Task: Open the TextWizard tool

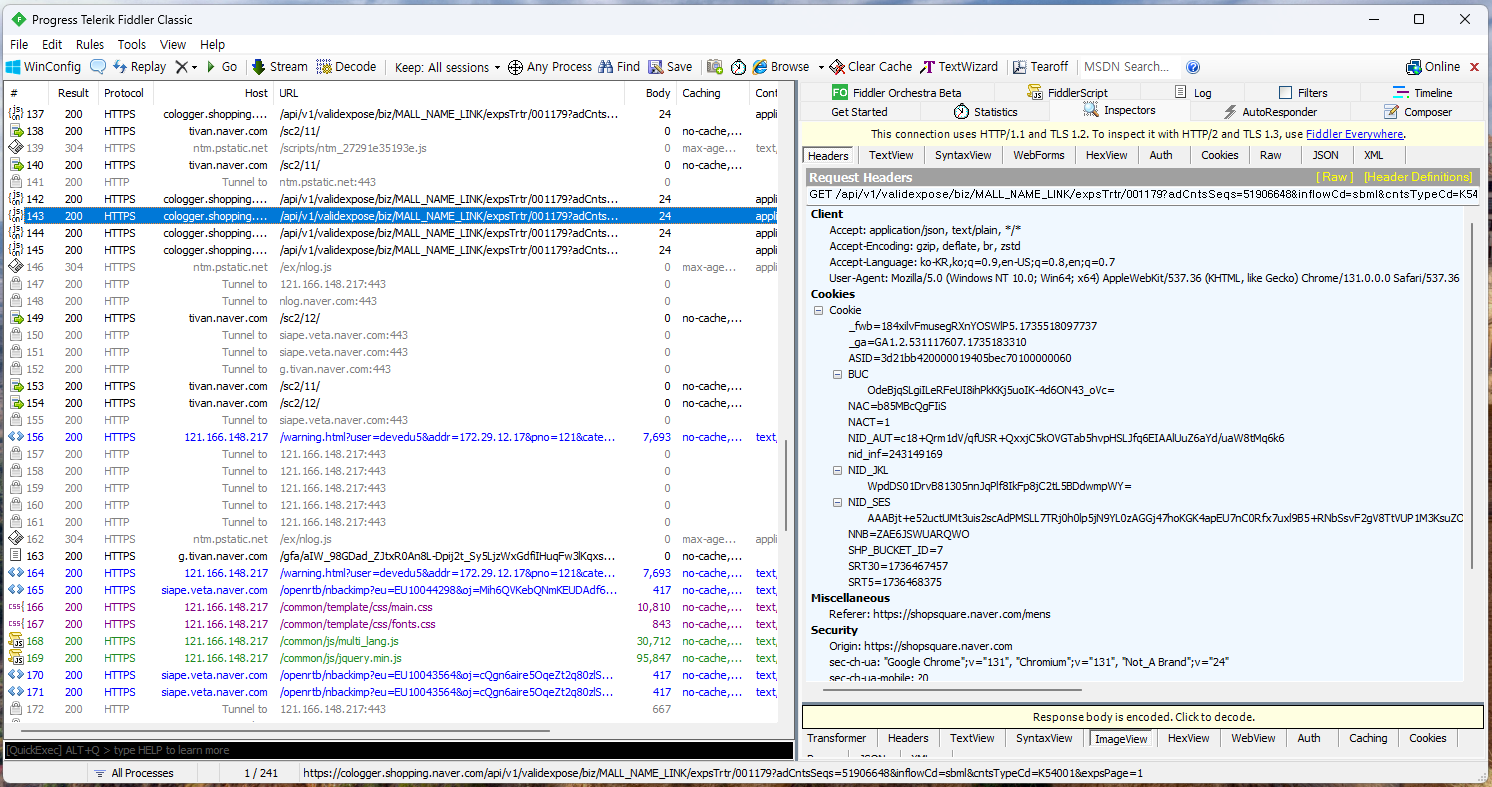Action: tap(959, 67)
